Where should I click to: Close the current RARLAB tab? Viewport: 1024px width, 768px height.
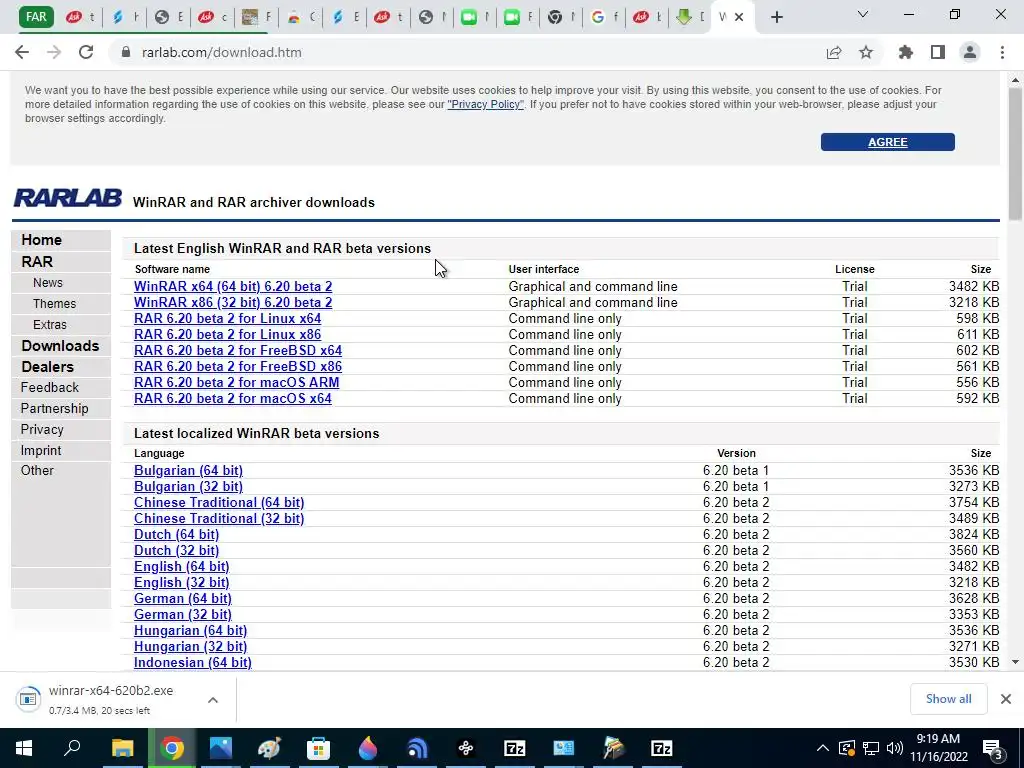[739, 18]
